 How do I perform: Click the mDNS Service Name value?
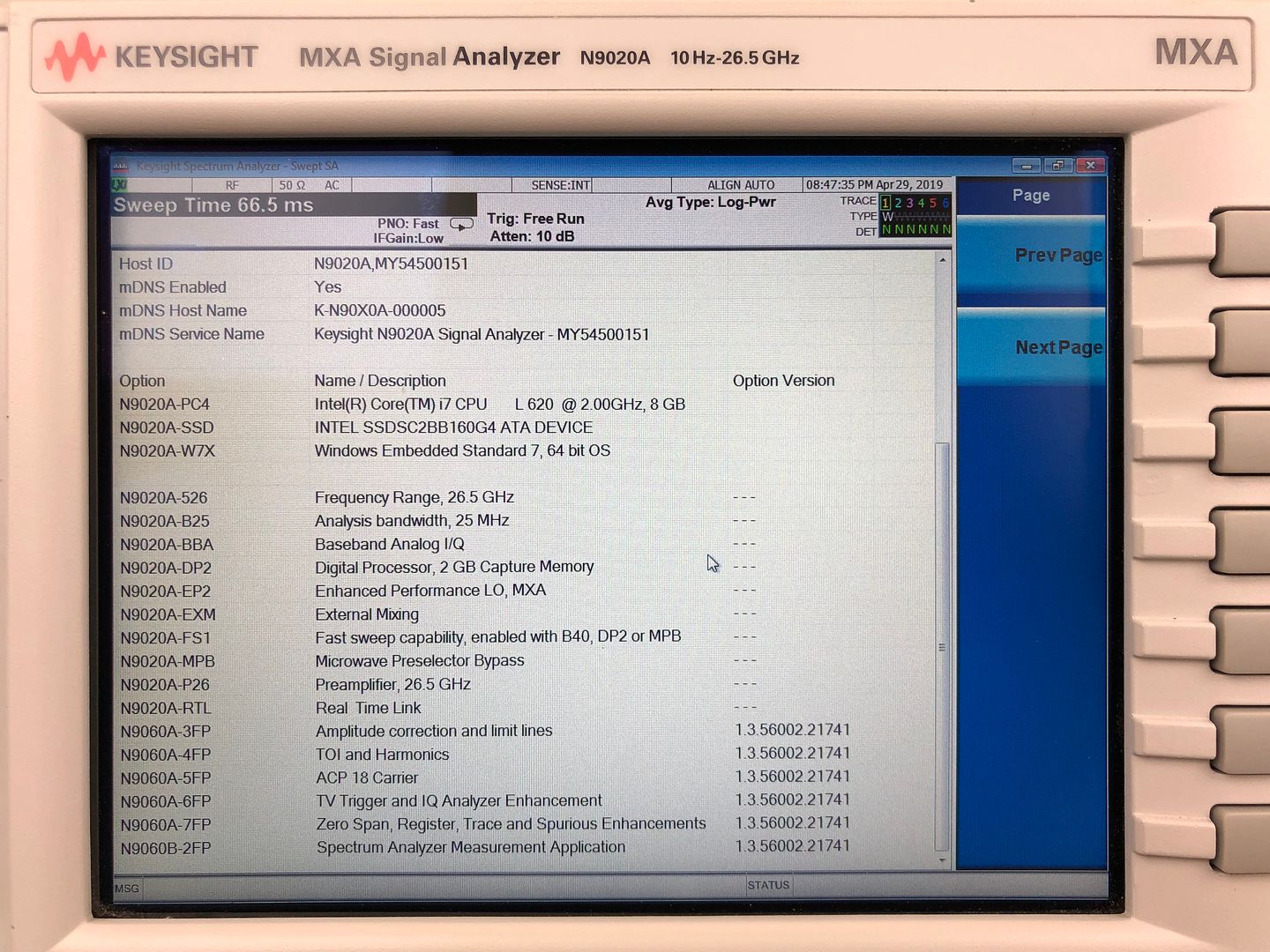482,334
